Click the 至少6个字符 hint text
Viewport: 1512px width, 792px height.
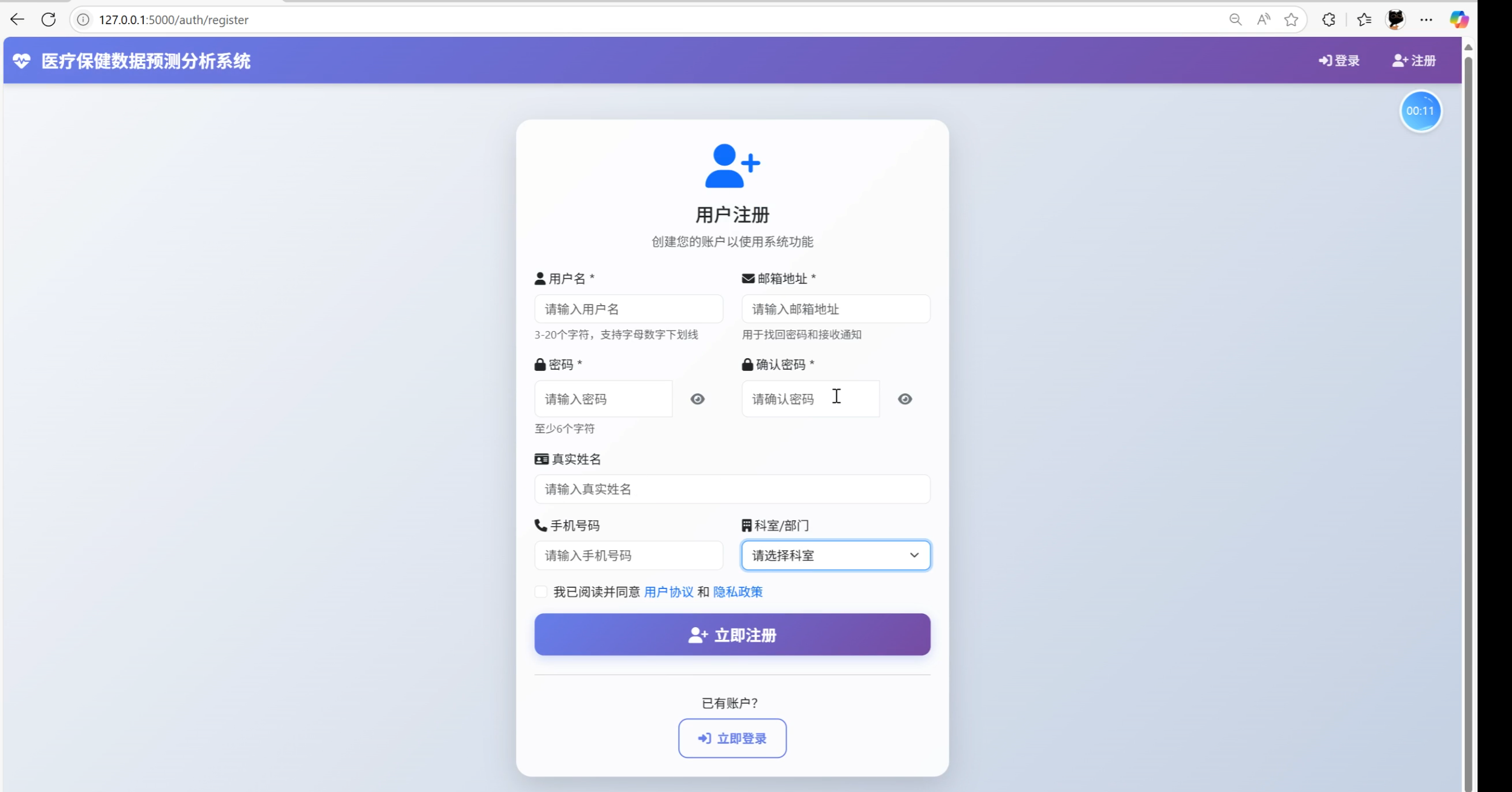coord(564,428)
